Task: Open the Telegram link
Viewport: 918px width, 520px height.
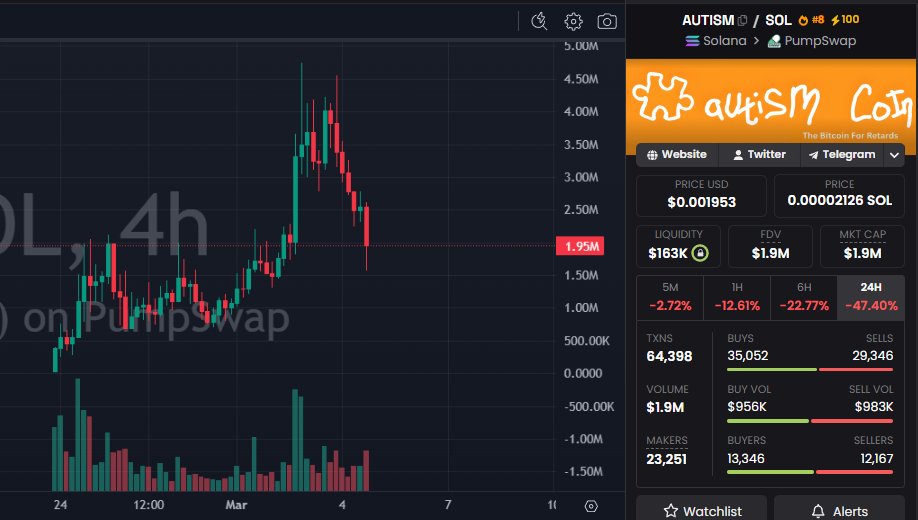Action: click(842, 155)
